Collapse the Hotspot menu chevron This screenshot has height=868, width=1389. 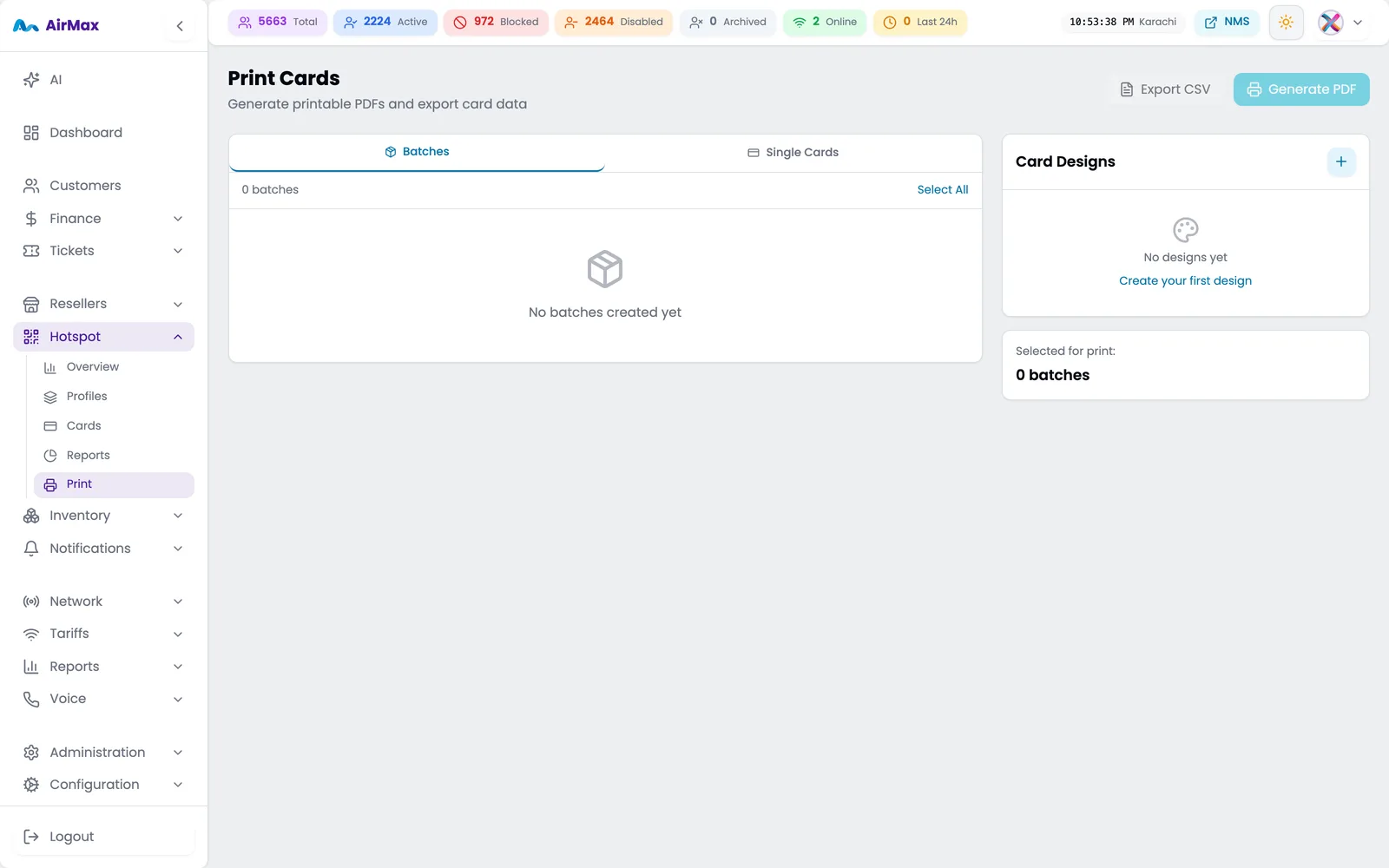(x=178, y=337)
